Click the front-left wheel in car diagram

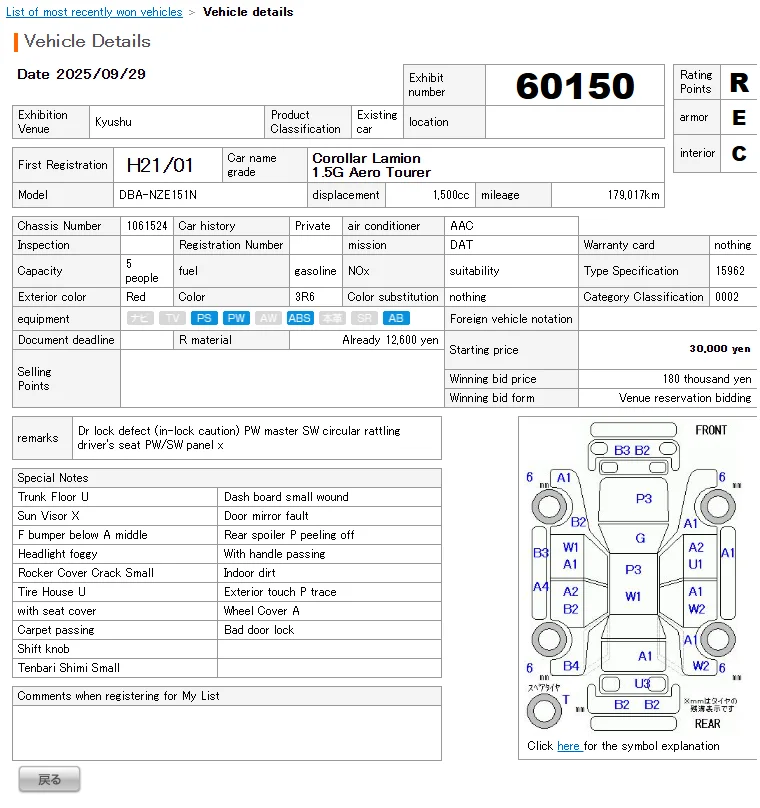pyautogui.click(x=548, y=505)
